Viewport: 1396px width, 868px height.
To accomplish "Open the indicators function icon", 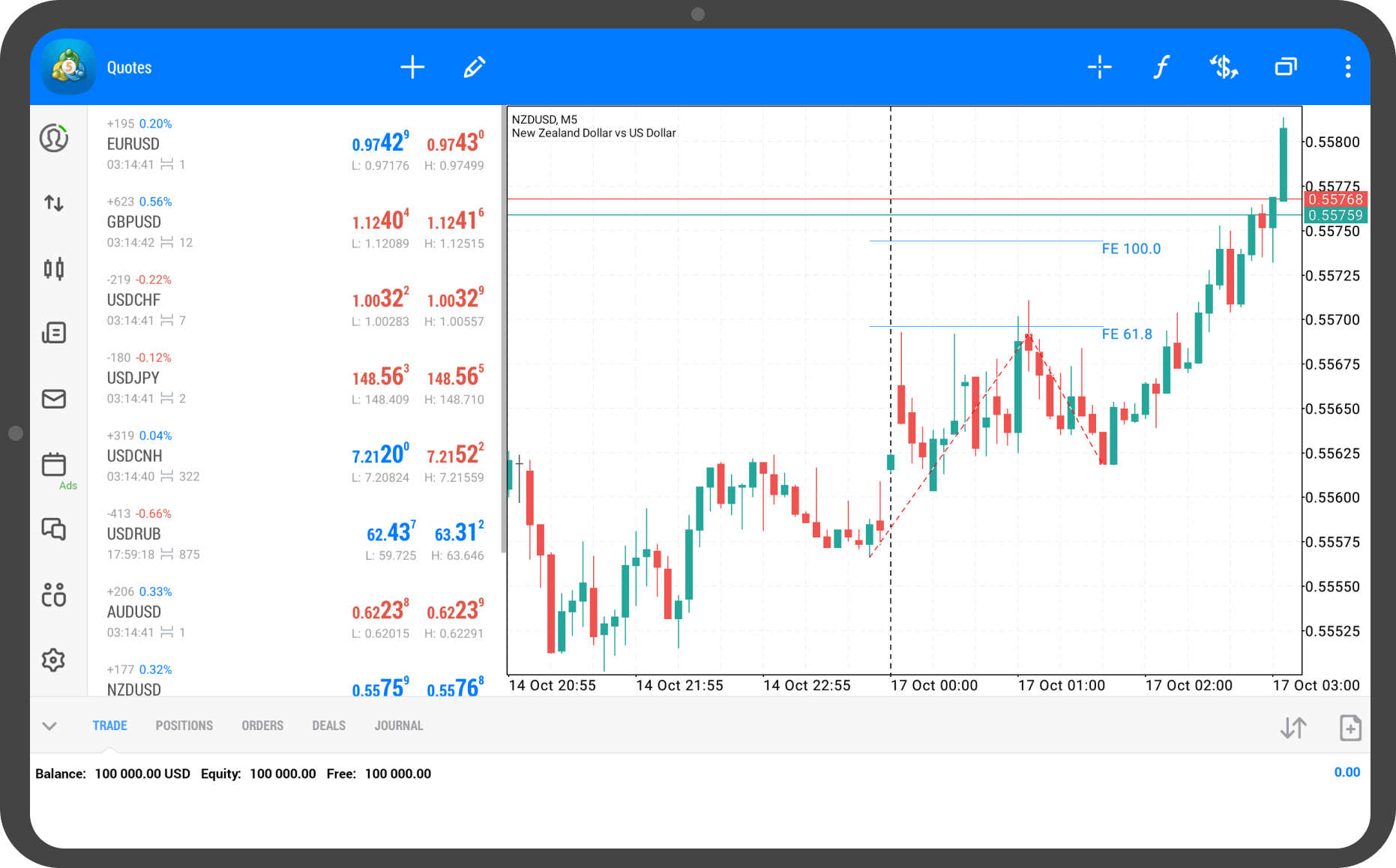I will (x=1161, y=67).
